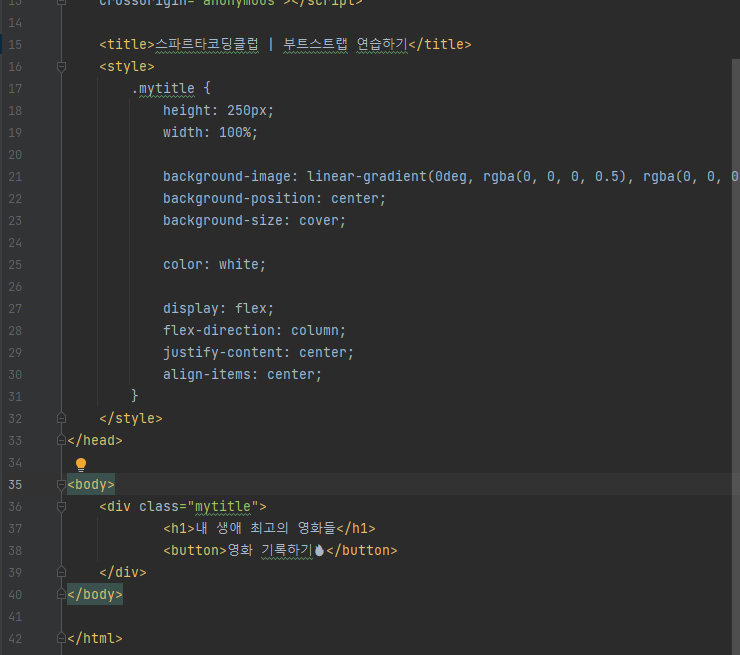The width and height of the screenshot is (740, 655).
Task: Click the highlighted <body> tag
Action: 91,485
